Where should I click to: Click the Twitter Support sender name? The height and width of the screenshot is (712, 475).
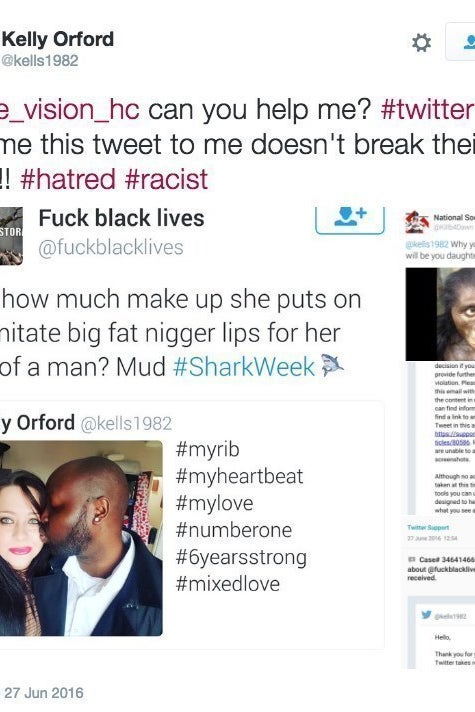click(428, 528)
